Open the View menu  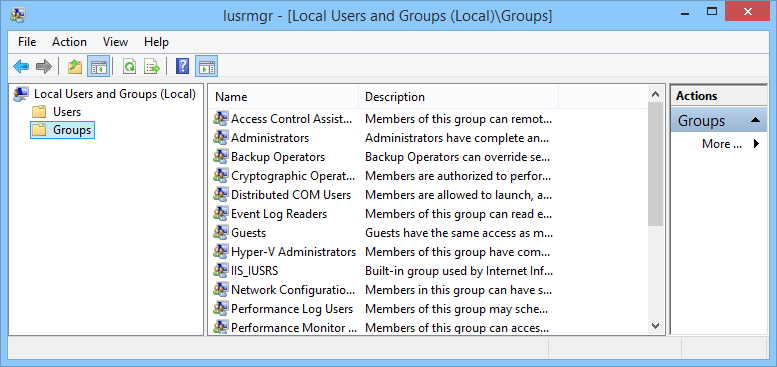[x=115, y=42]
